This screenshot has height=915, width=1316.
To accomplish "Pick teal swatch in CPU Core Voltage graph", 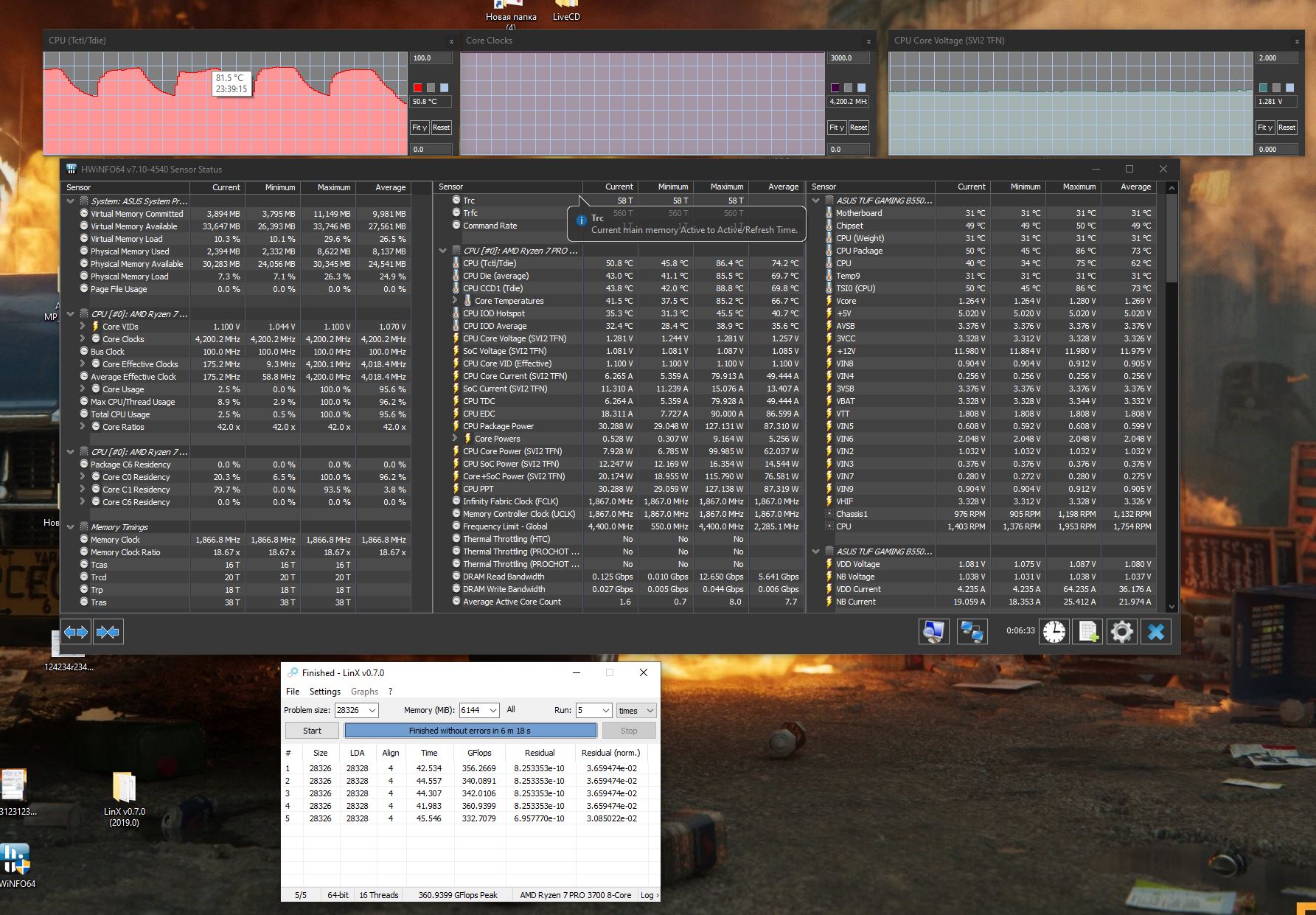I will (1263, 88).
